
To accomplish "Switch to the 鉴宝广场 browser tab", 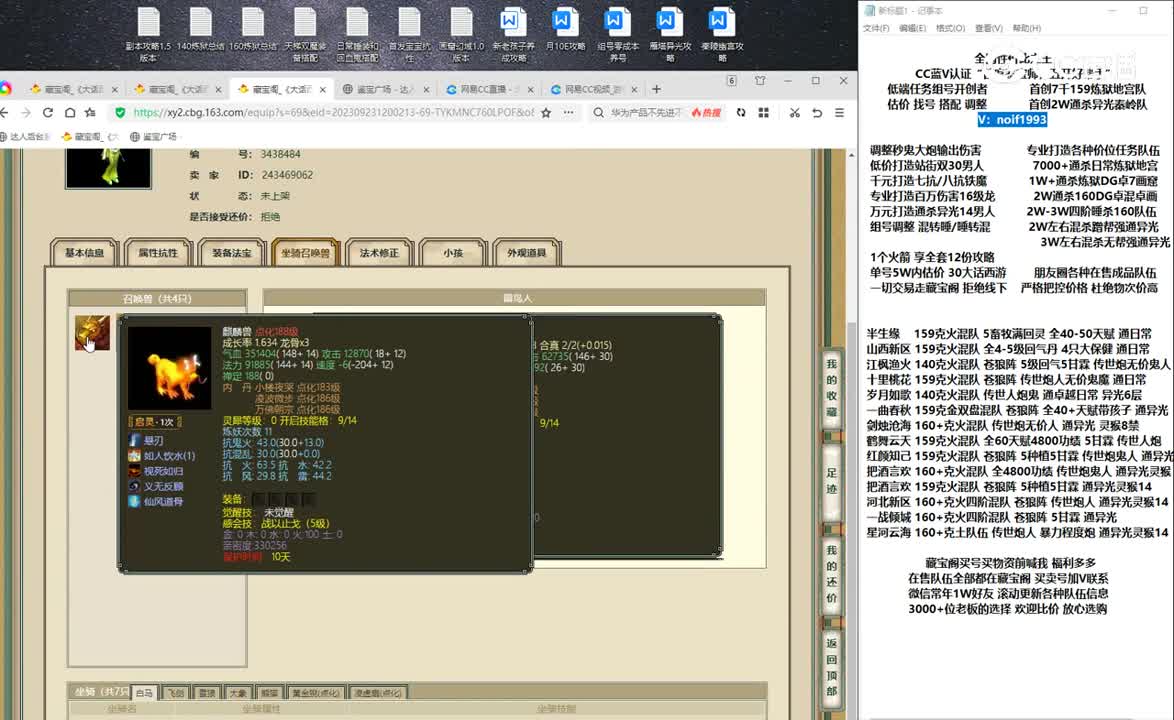I will point(386,89).
